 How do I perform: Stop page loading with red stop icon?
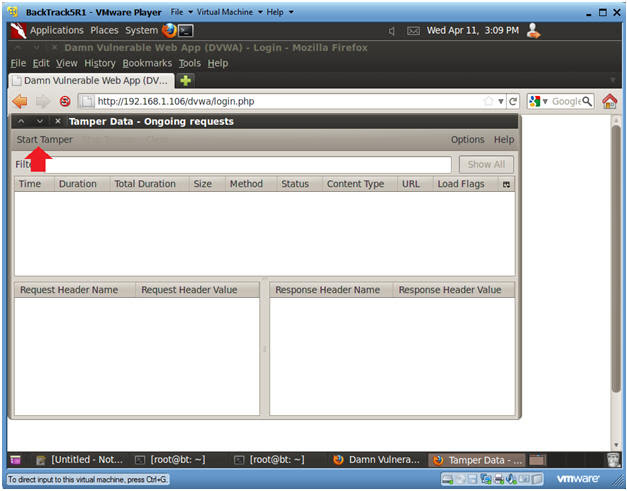(x=65, y=102)
